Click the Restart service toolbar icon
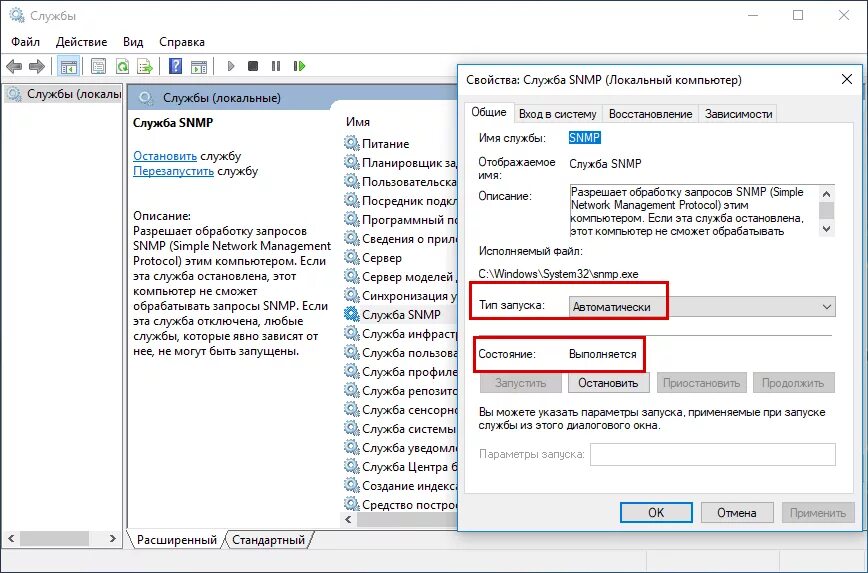Screen dimensions: 868x573 (299, 66)
